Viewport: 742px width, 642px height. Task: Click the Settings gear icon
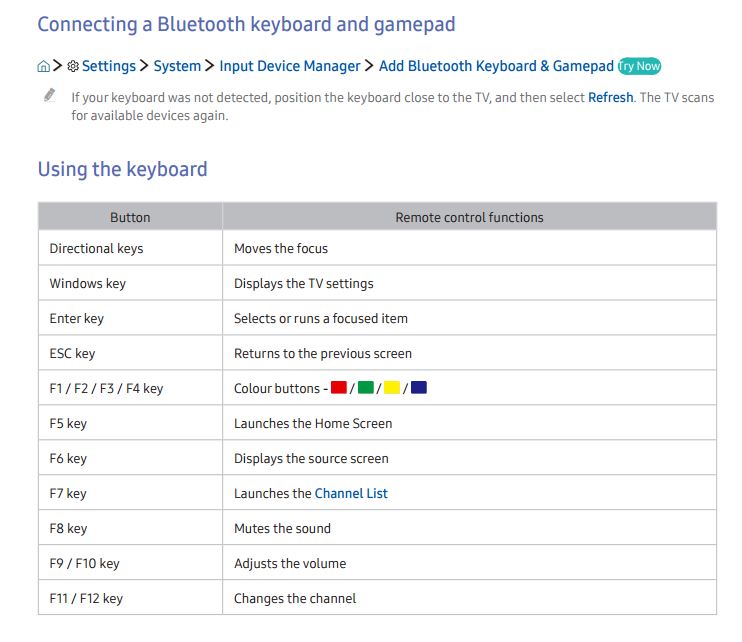click(72, 67)
